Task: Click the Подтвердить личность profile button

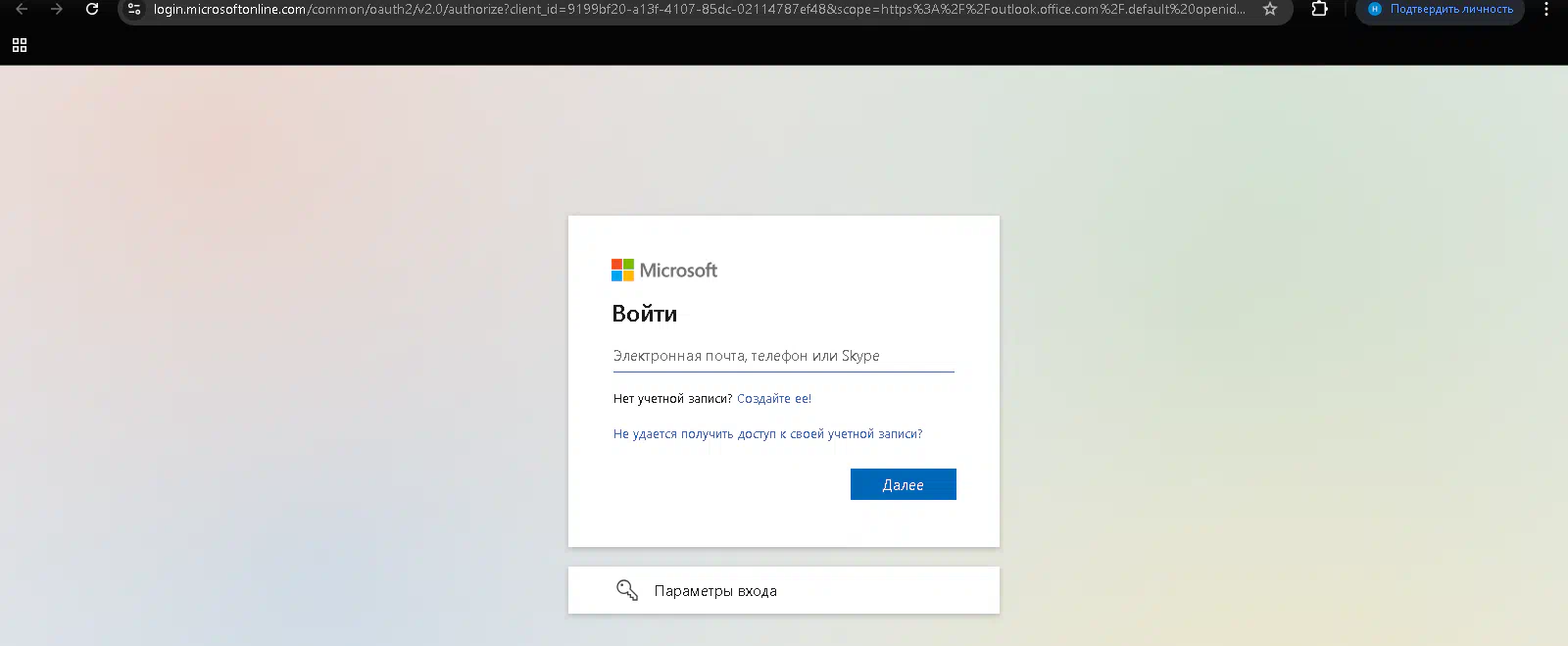Action: [x=1441, y=9]
